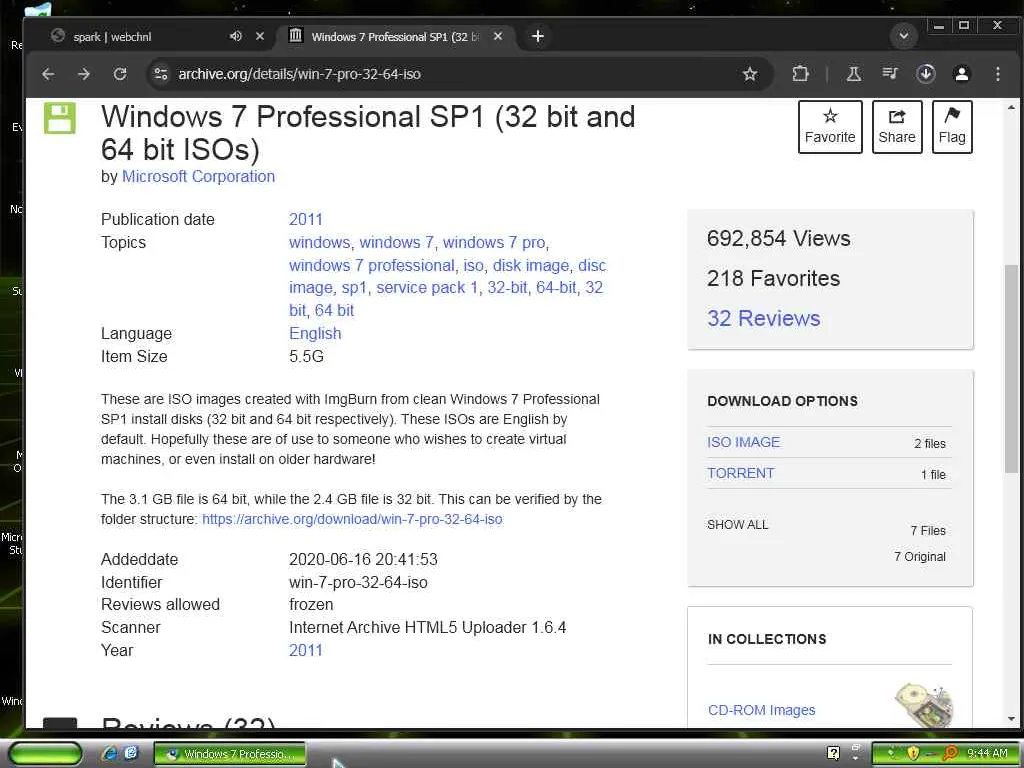The height and width of the screenshot is (768, 1024).
Task: Open a new browser tab
Action: click(x=537, y=37)
